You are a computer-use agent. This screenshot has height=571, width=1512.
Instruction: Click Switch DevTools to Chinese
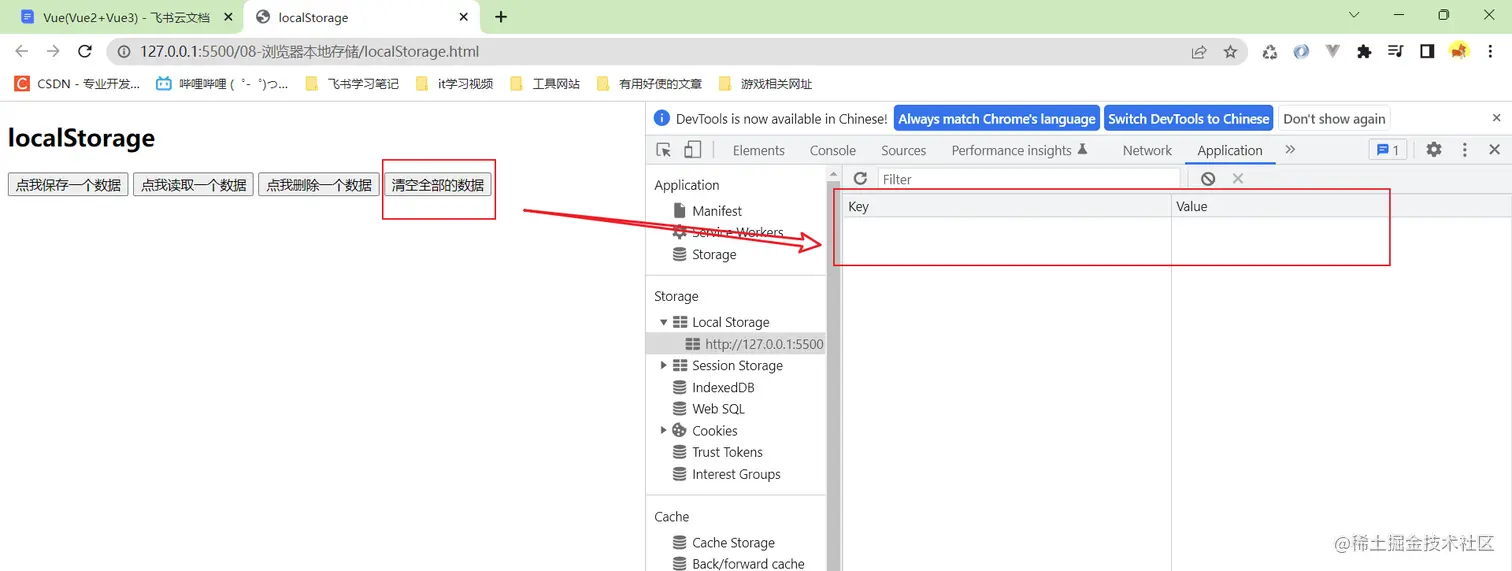1188,119
